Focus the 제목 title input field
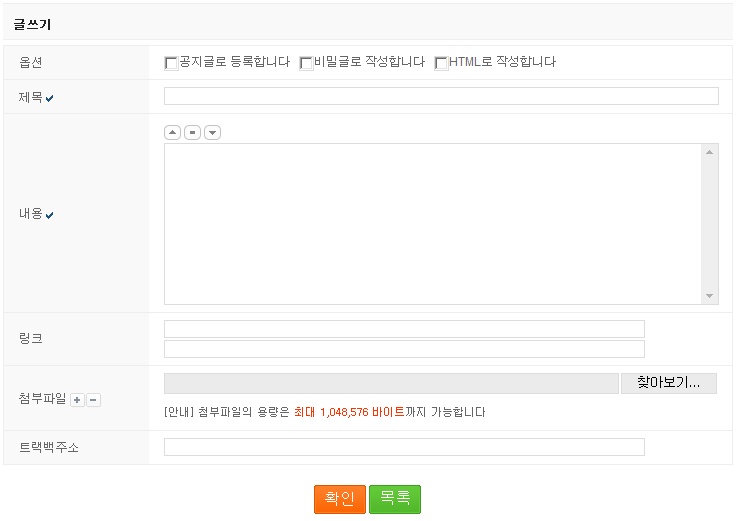The width and height of the screenshot is (736, 521). click(441, 96)
